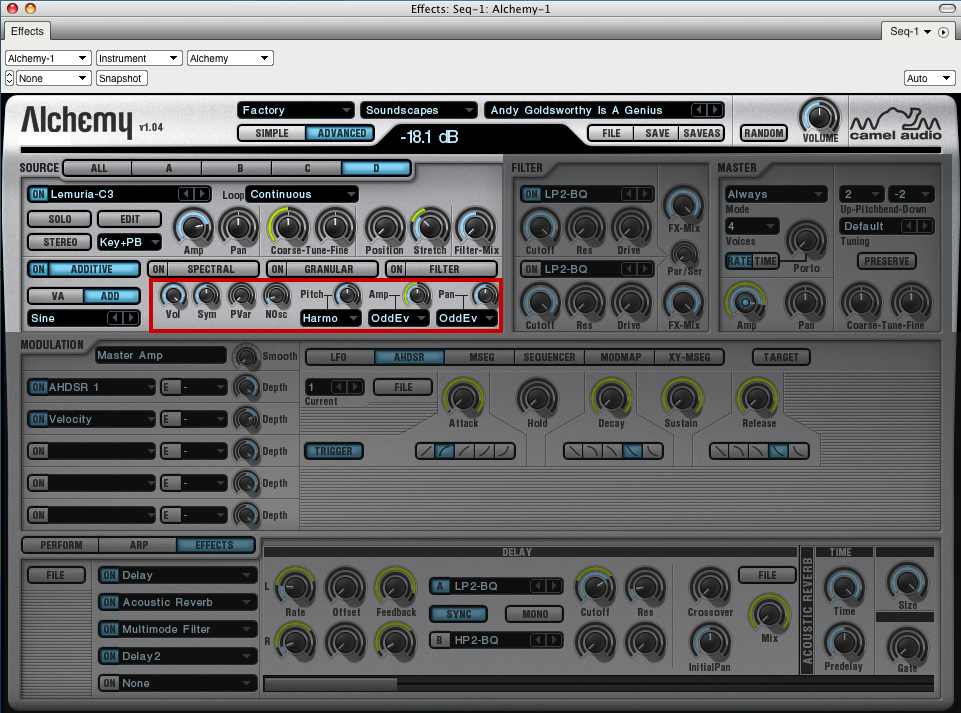Click the TARGET modulation button

tap(781, 357)
